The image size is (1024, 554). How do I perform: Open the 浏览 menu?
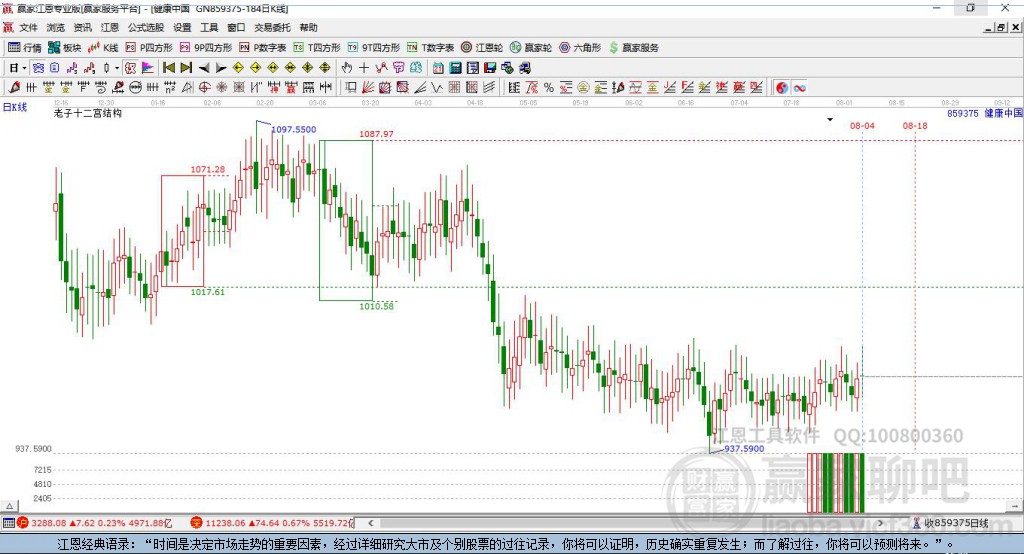[56, 27]
